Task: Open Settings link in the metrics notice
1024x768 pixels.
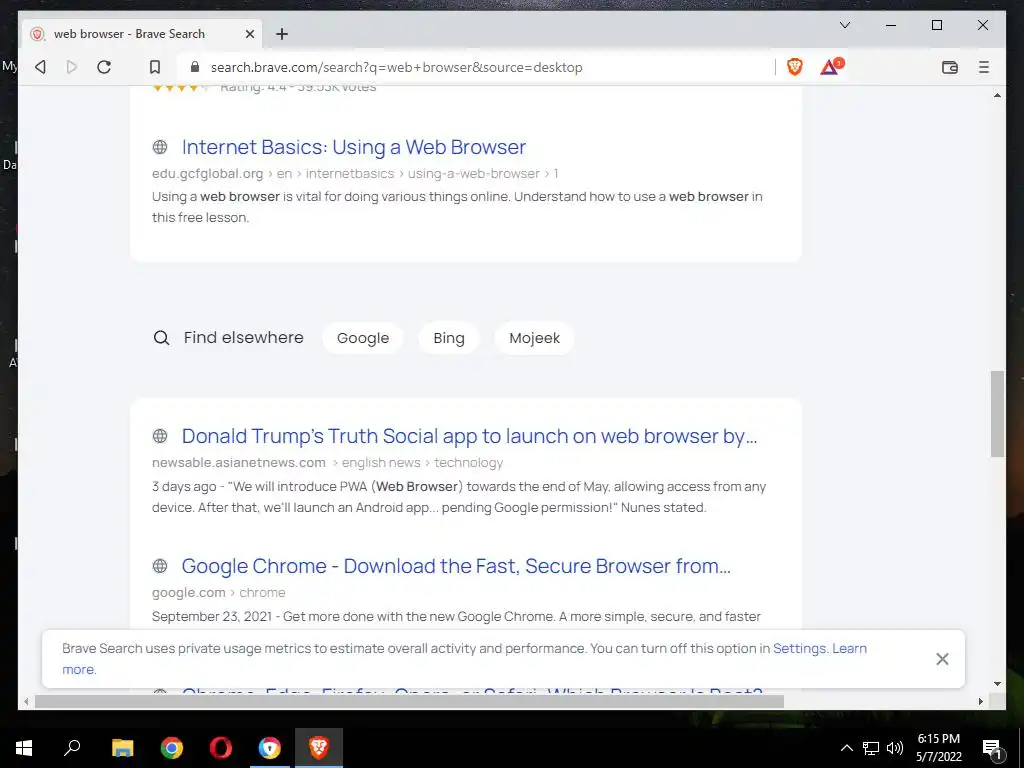Action: click(x=799, y=648)
